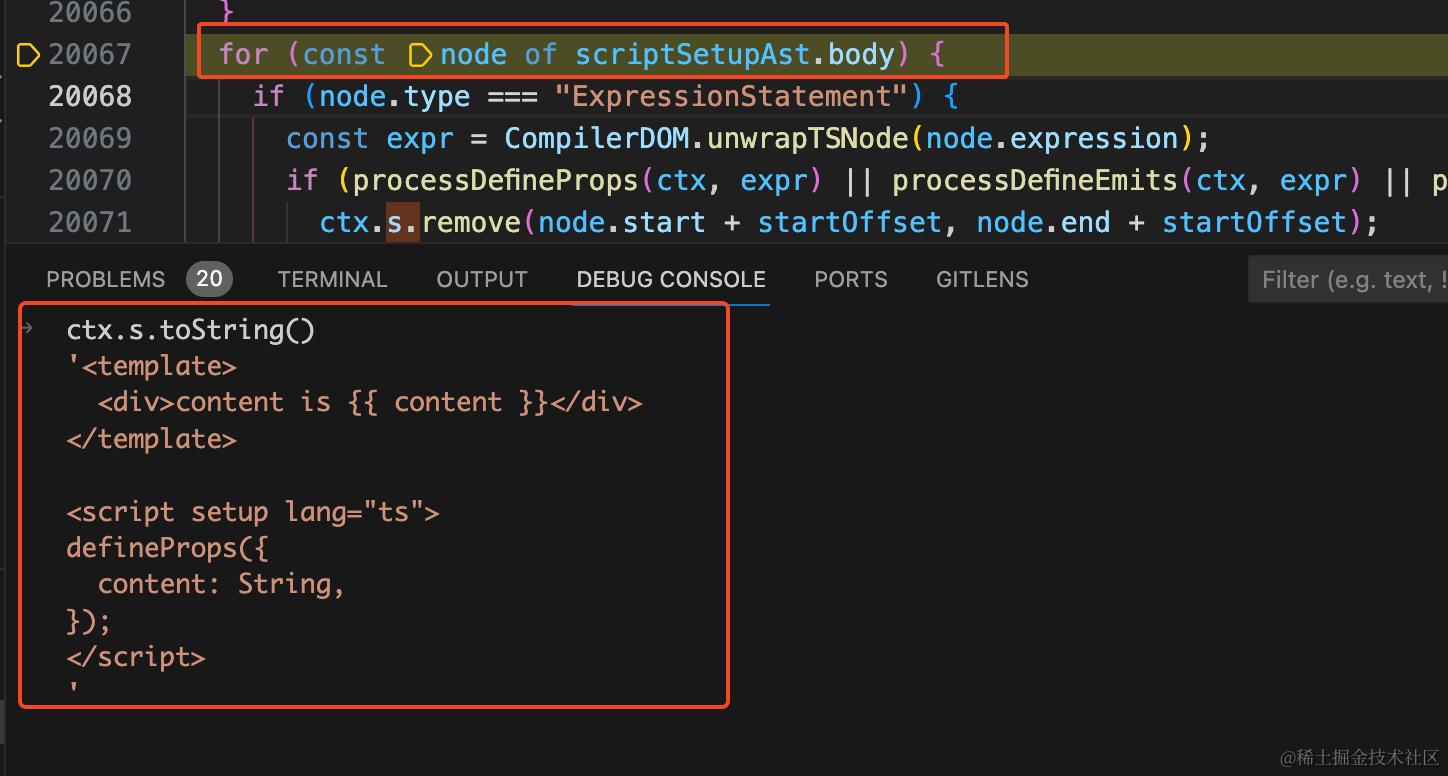Viewport: 1448px width, 776px height.
Task: Click the debug console Filter input
Action: point(1348,279)
